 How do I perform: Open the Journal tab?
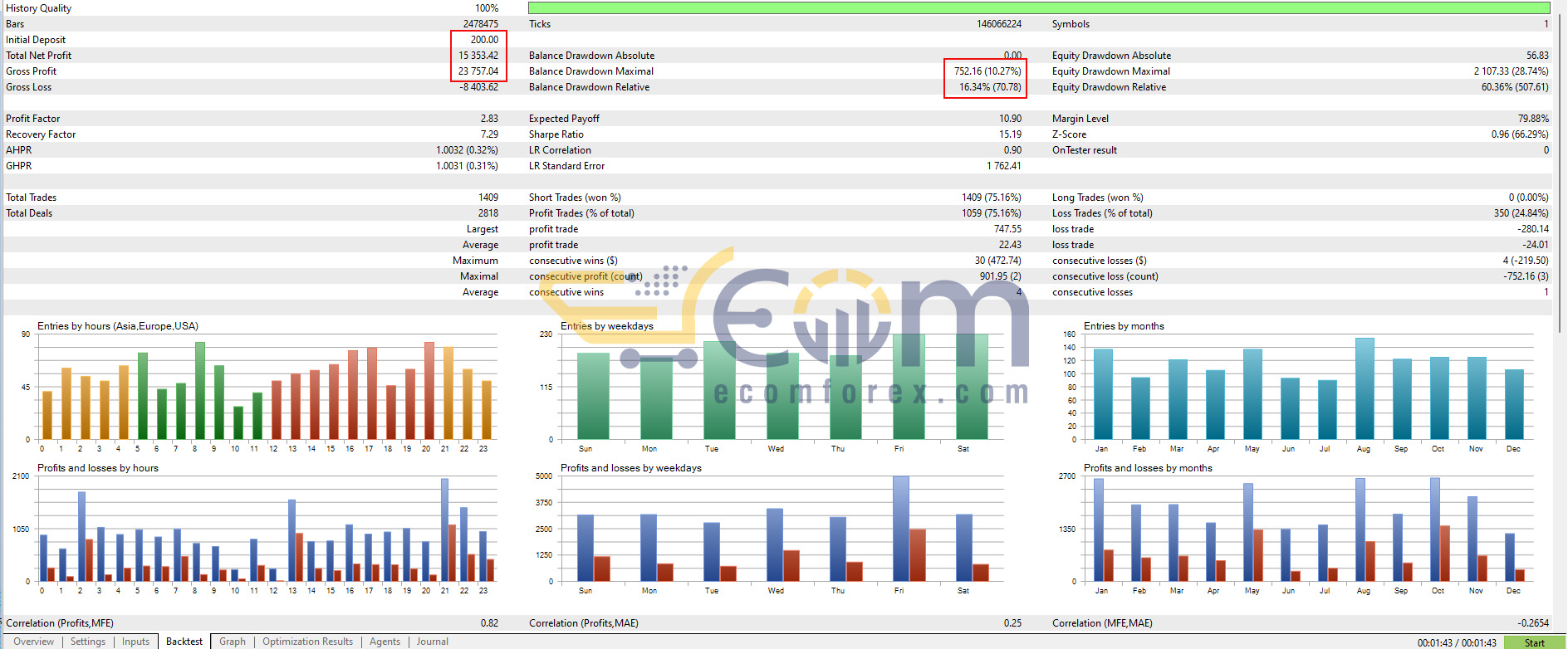point(432,642)
